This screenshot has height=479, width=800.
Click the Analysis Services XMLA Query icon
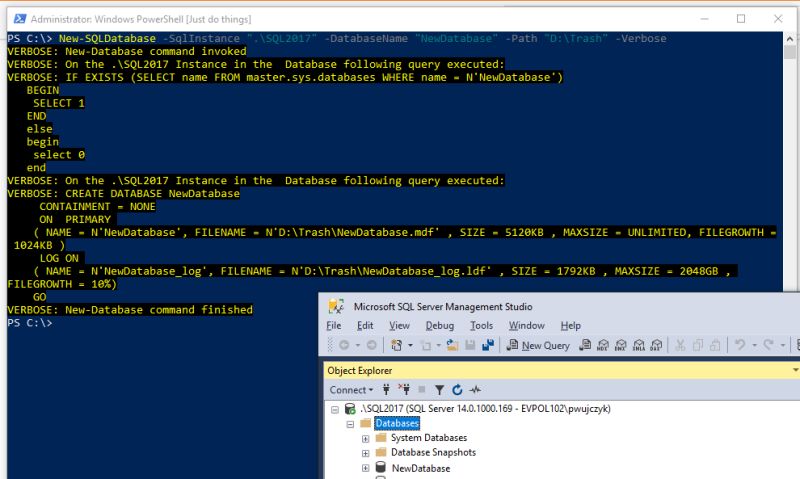coord(638,345)
